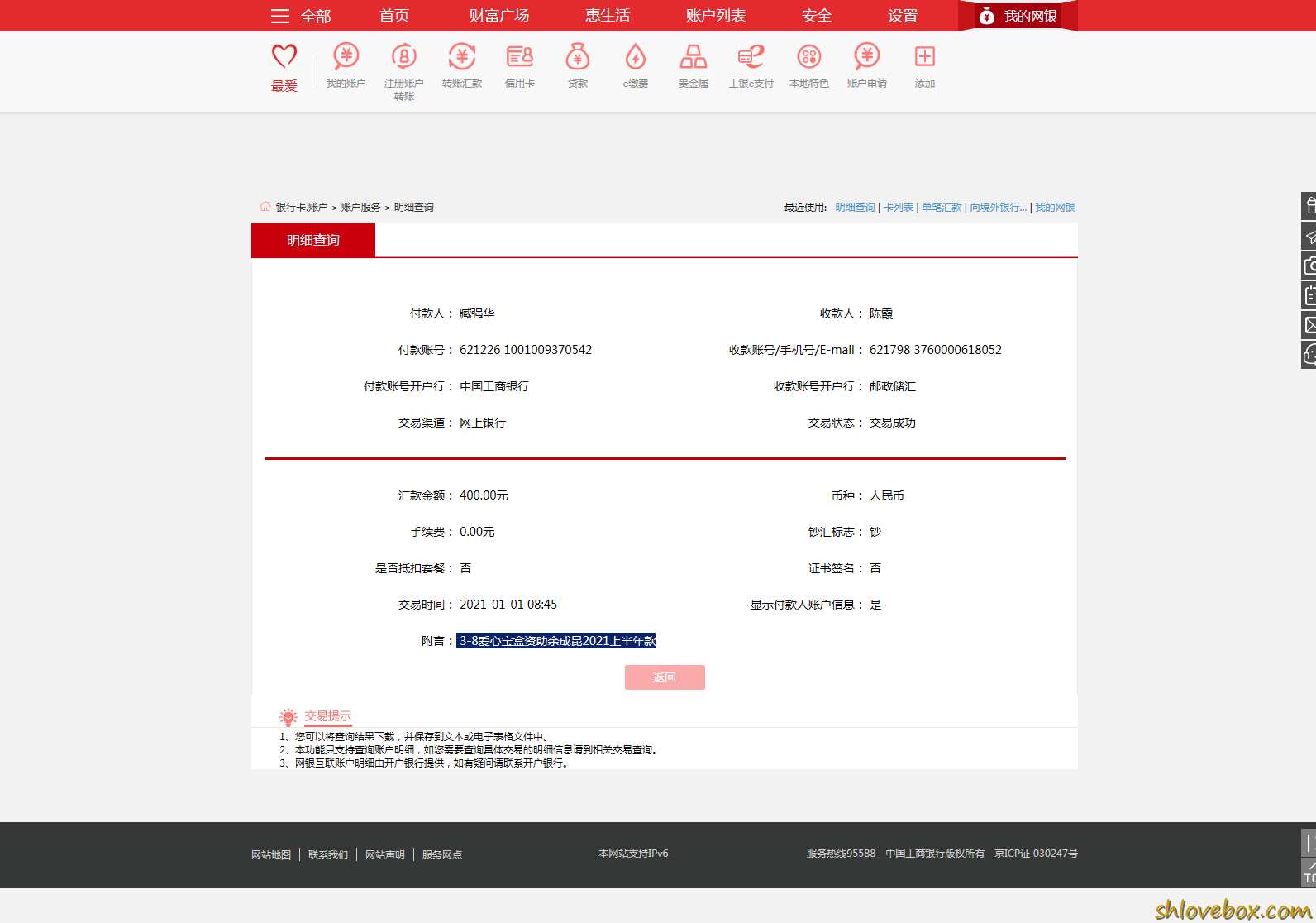Click the 京ICP证 030247号 footer text
The width and height of the screenshot is (1316, 923).
[1036, 854]
